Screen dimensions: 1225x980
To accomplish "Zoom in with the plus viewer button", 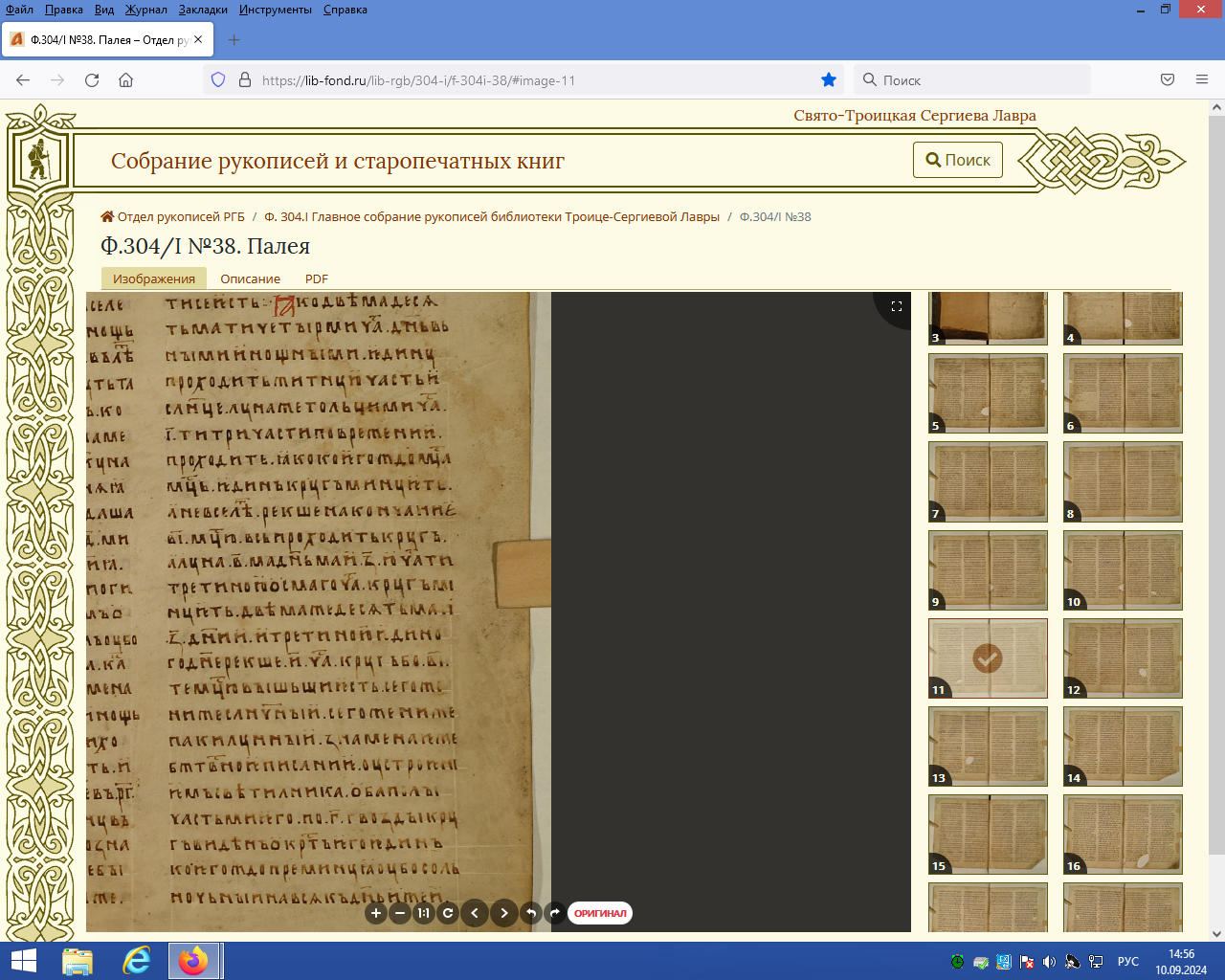I will click(376, 913).
